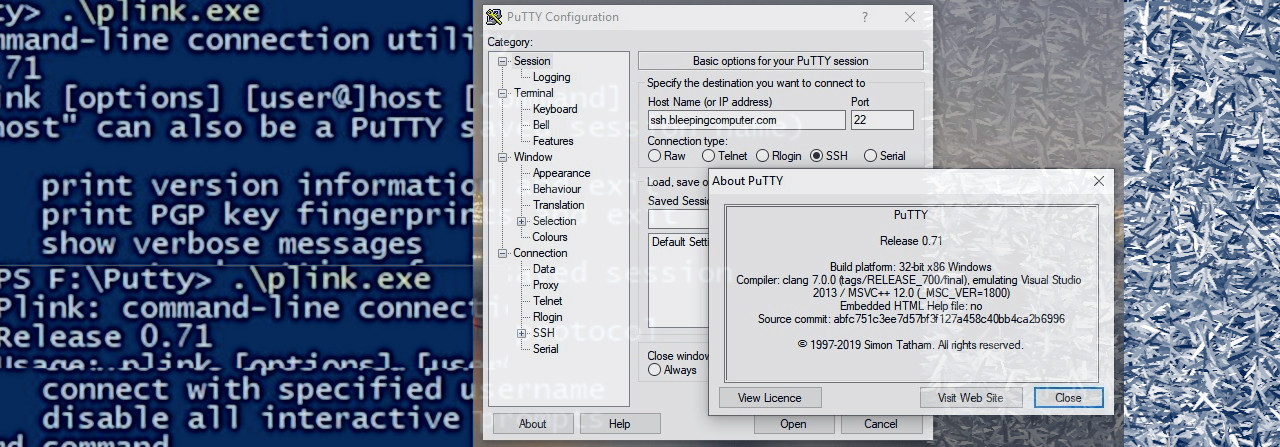Select Default Settings in sessions list
1280x447 pixels.
[x=680, y=242]
